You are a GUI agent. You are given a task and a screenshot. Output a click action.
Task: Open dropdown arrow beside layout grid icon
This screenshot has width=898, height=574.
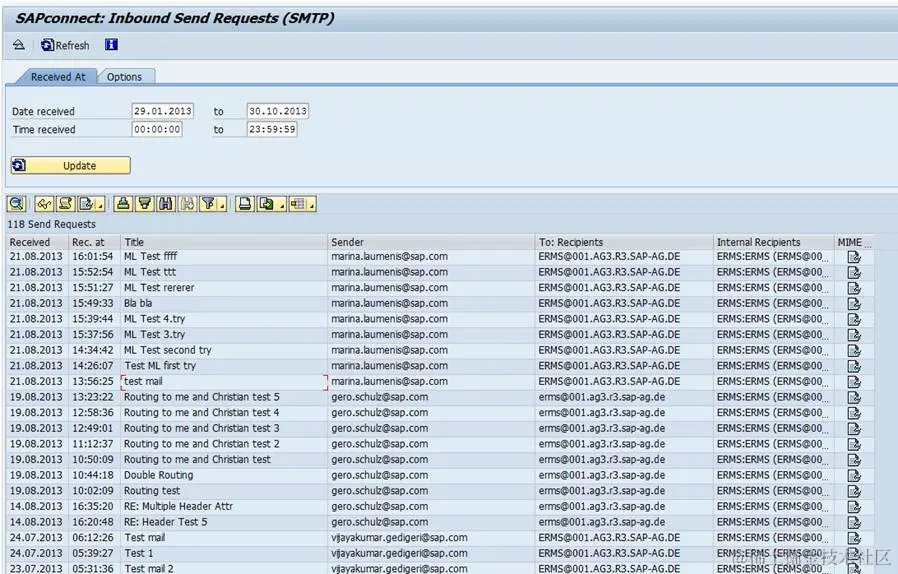tap(312, 204)
